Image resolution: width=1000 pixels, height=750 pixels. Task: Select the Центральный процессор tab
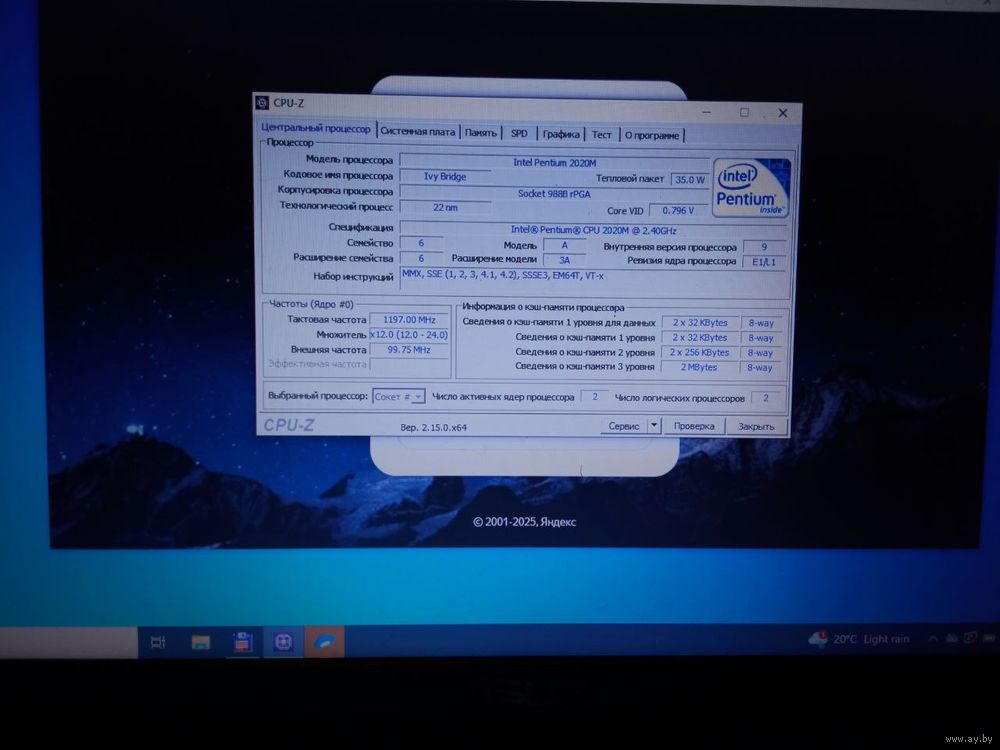point(316,128)
